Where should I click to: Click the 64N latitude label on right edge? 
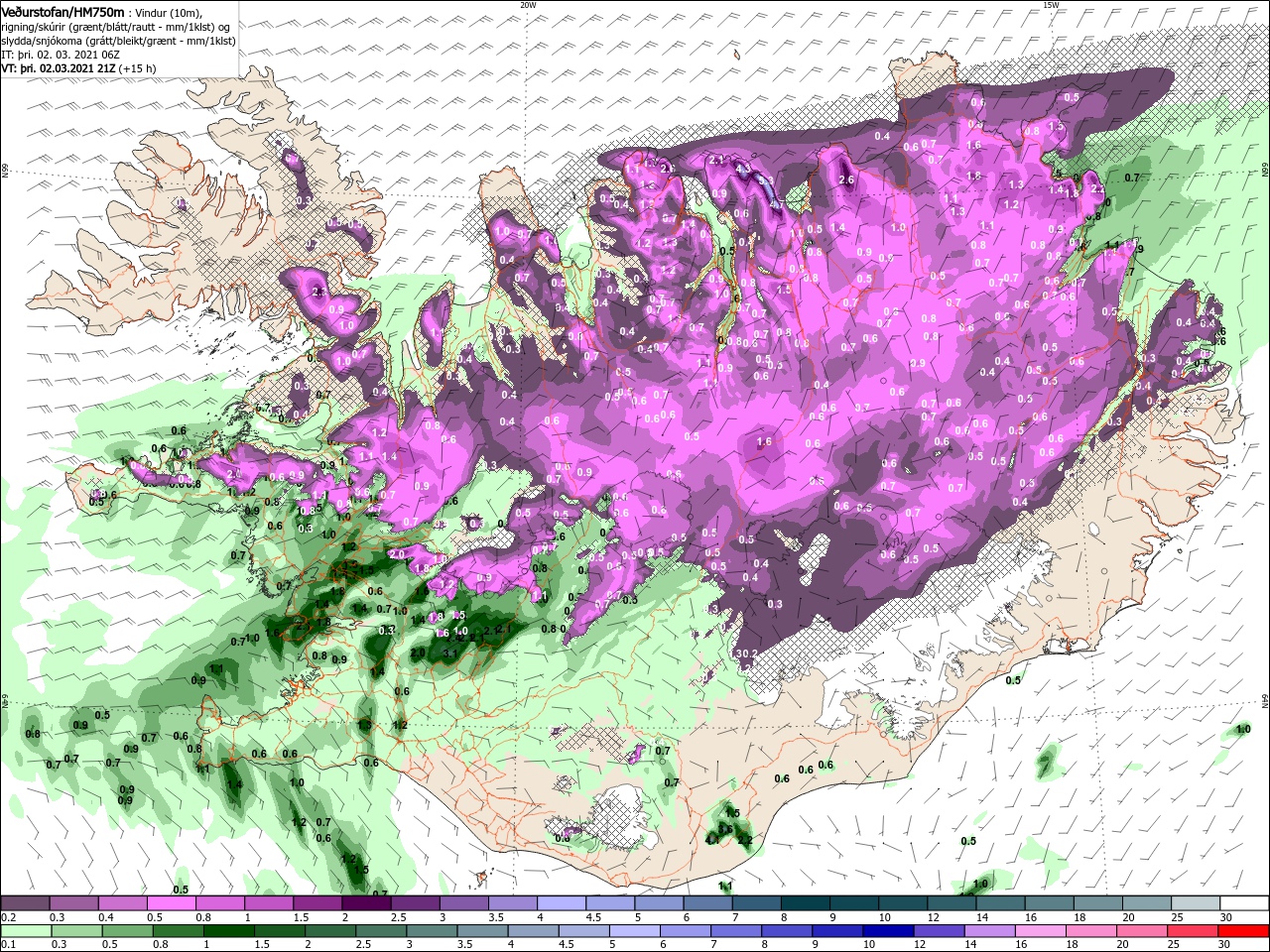1265,700
